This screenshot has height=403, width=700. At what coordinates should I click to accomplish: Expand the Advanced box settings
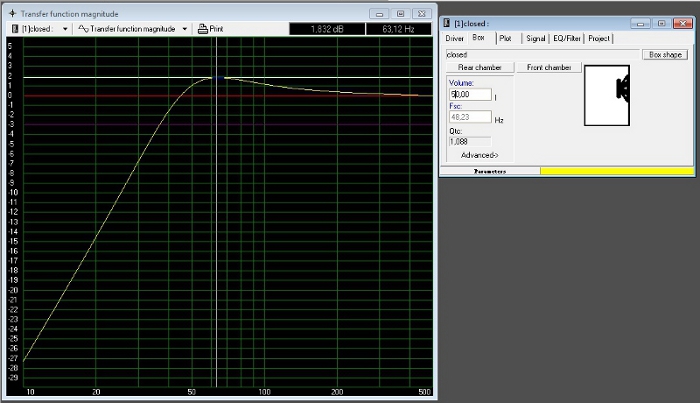coord(479,155)
